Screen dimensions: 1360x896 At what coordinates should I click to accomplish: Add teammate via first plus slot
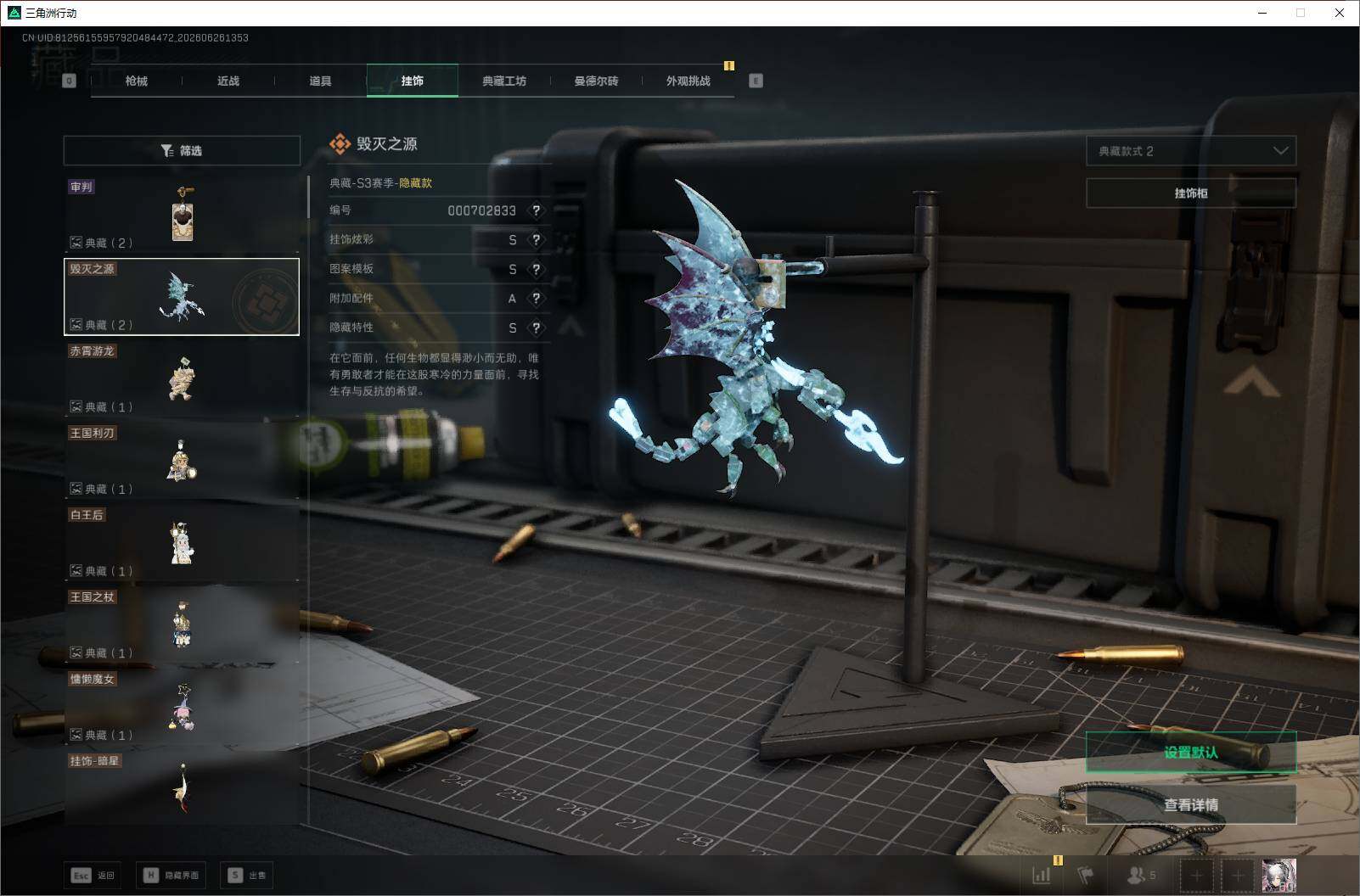click(1197, 875)
